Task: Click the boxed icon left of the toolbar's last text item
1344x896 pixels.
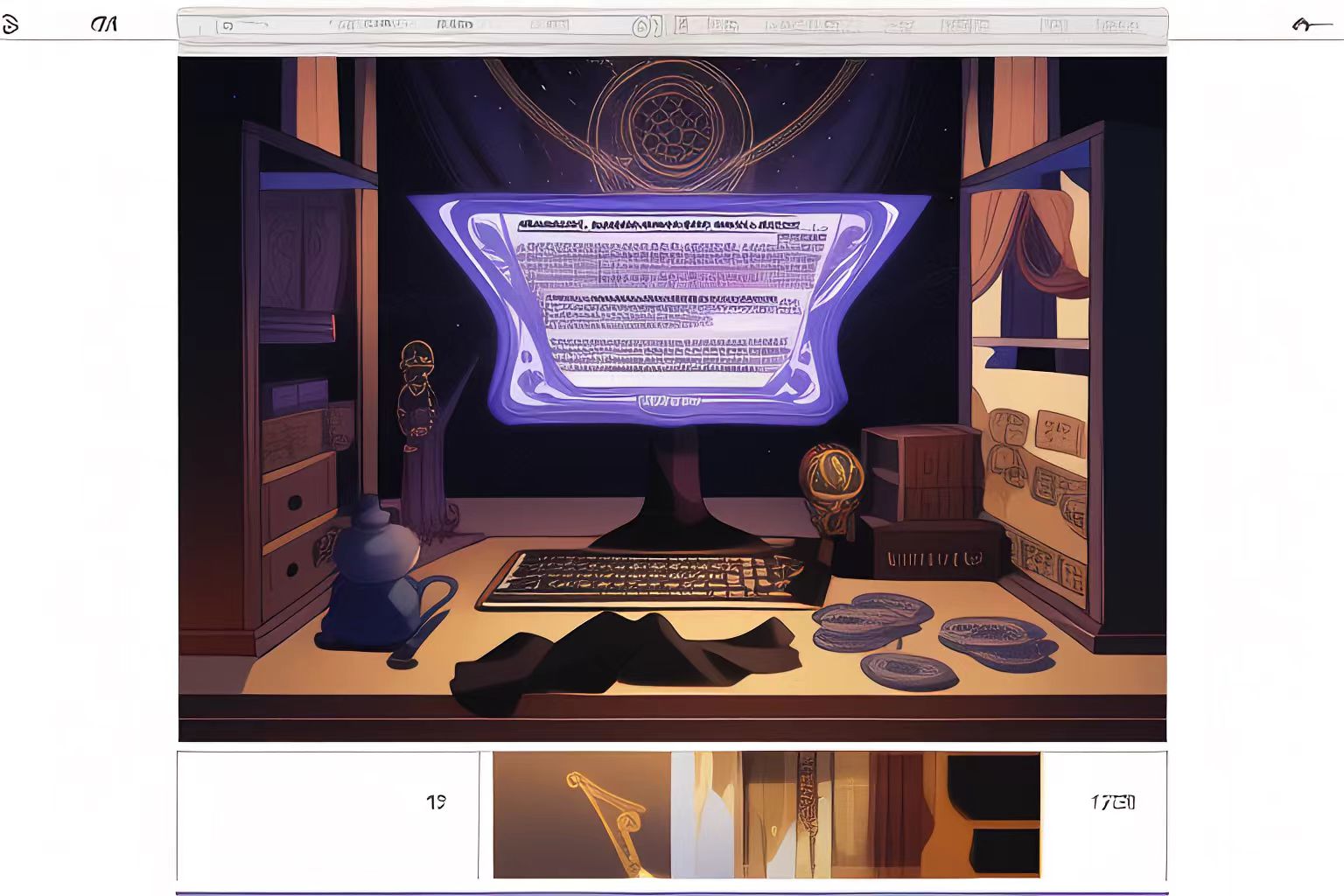Action: point(1055,26)
